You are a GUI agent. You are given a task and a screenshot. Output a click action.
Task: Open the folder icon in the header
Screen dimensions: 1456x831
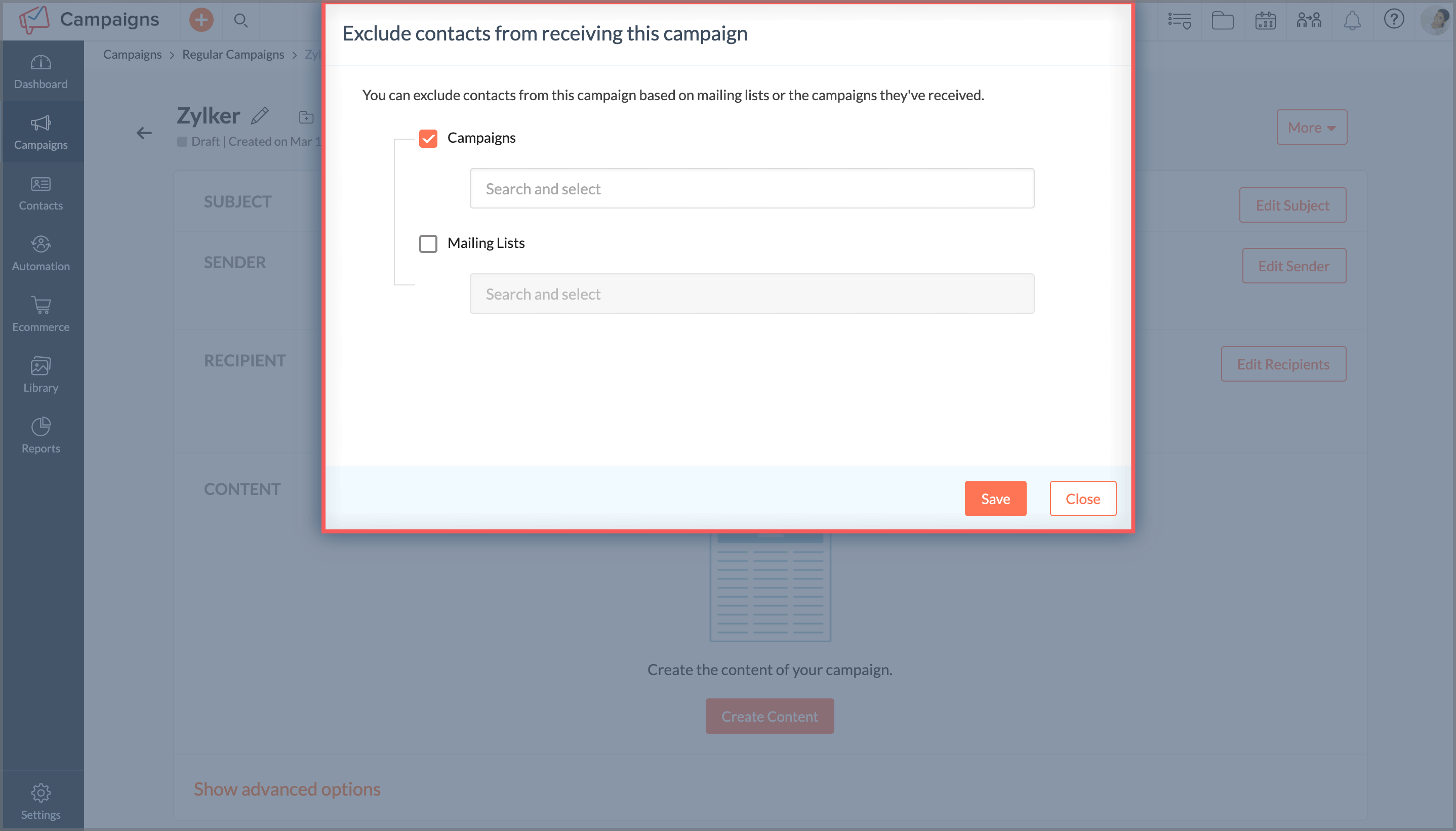tap(1222, 20)
